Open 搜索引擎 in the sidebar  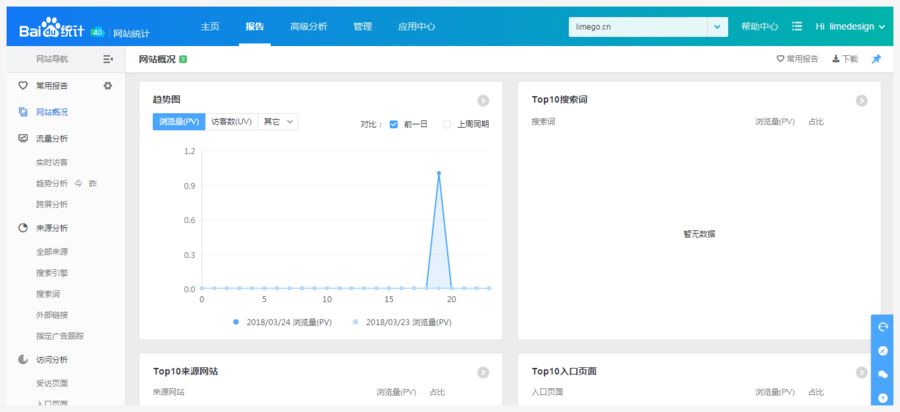point(52,272)
